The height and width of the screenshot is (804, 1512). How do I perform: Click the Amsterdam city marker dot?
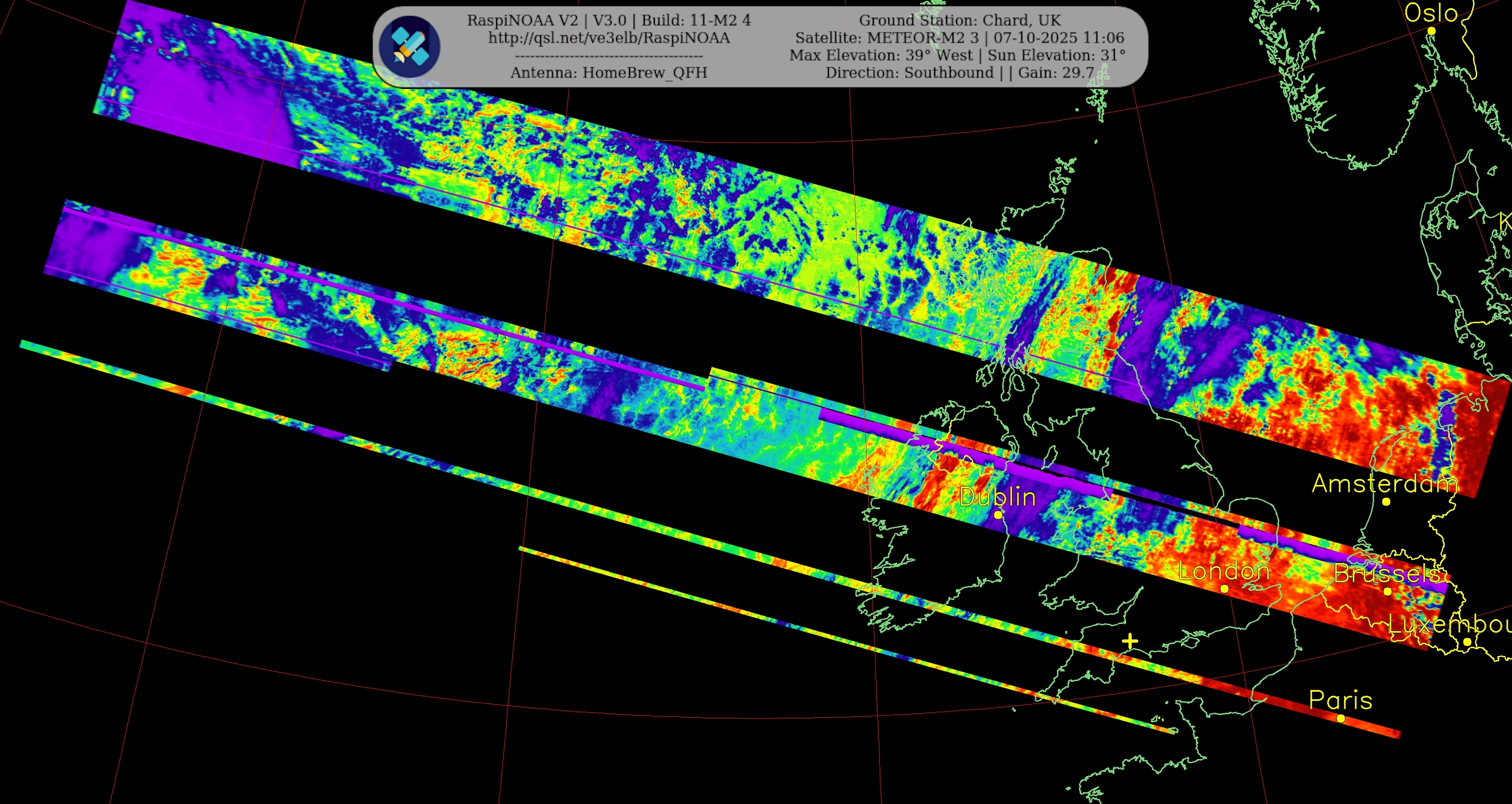pos(1386,501)
